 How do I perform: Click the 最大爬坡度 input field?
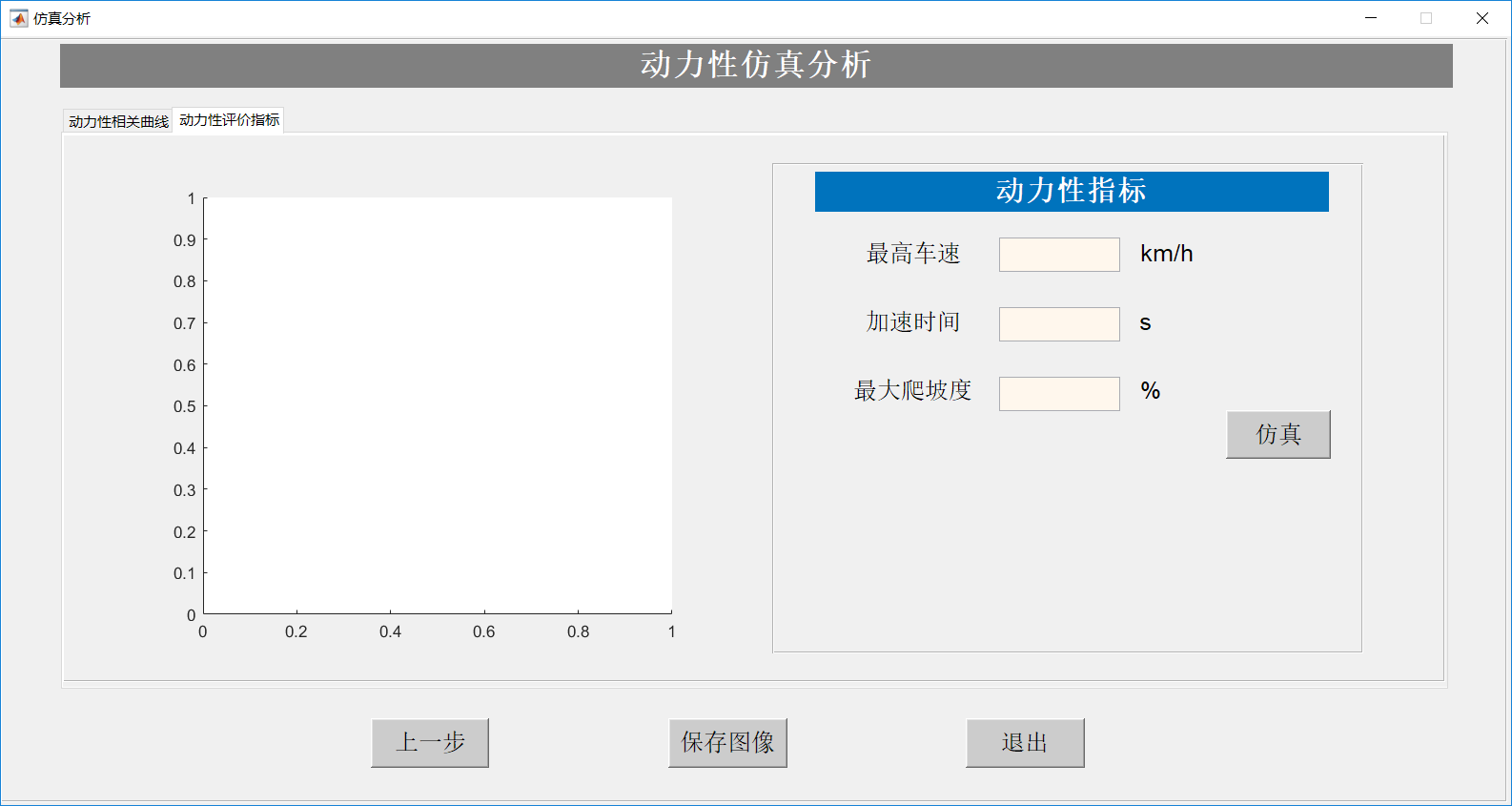point(1059,394)
